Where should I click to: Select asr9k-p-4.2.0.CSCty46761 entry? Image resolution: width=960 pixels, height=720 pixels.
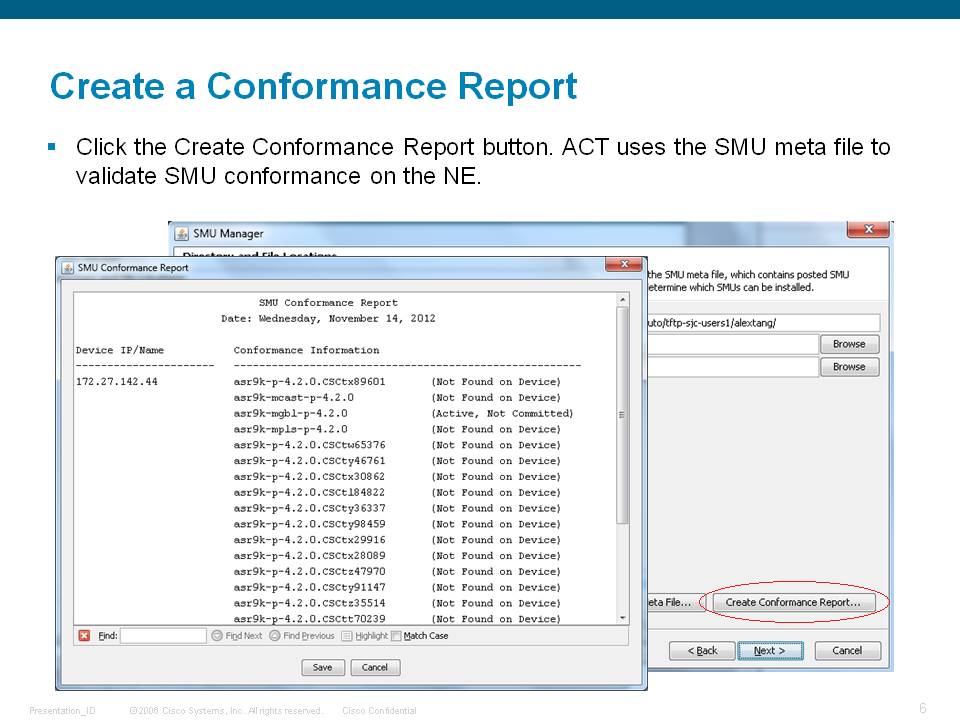(x=309, y=461)
